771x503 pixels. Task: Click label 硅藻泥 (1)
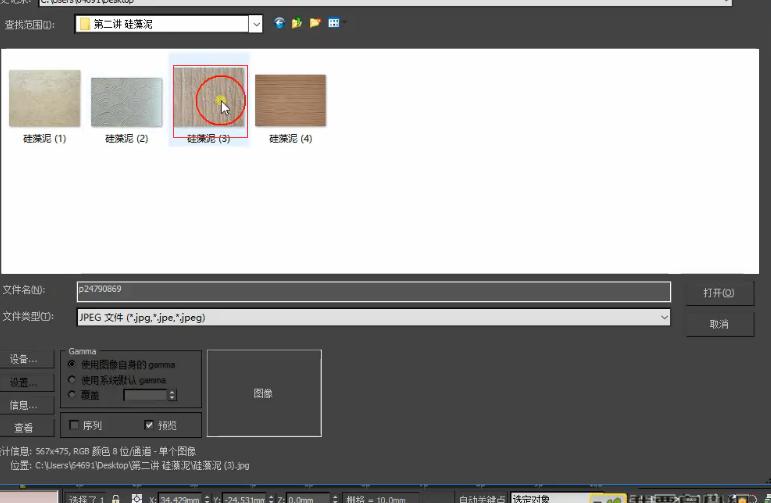(45, 139)
